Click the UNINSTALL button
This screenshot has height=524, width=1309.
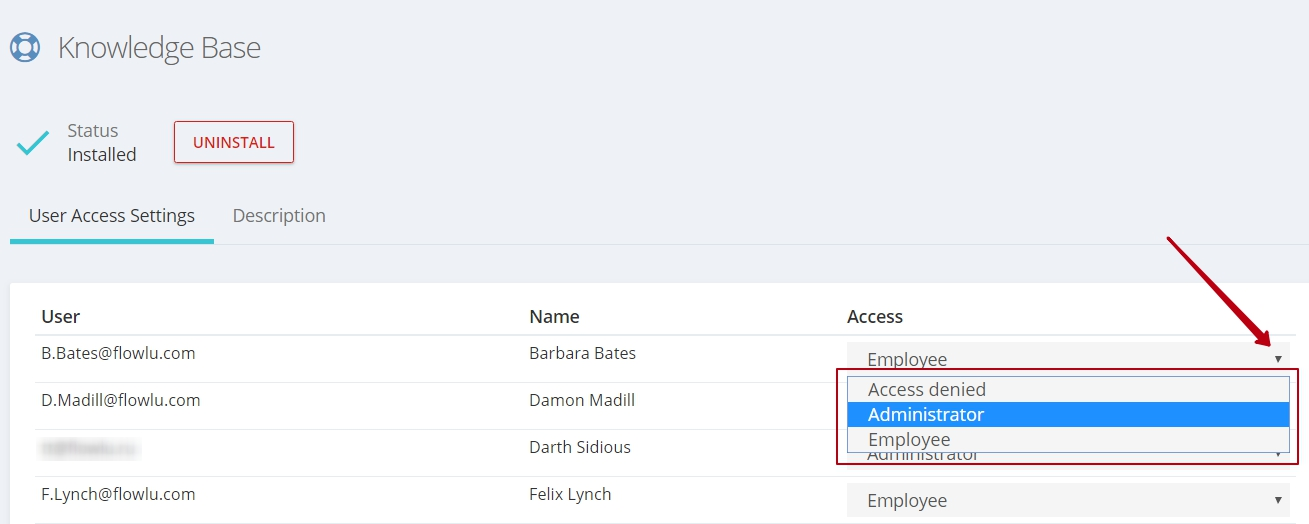[234, 142]
